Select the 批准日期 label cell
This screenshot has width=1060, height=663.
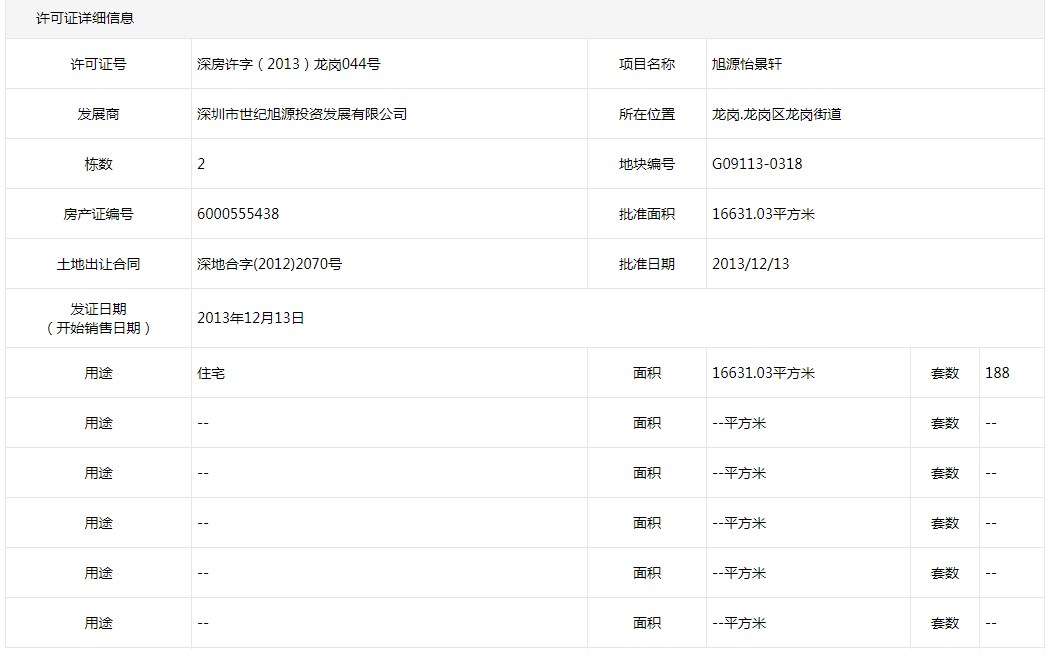(x=647, y=264)
